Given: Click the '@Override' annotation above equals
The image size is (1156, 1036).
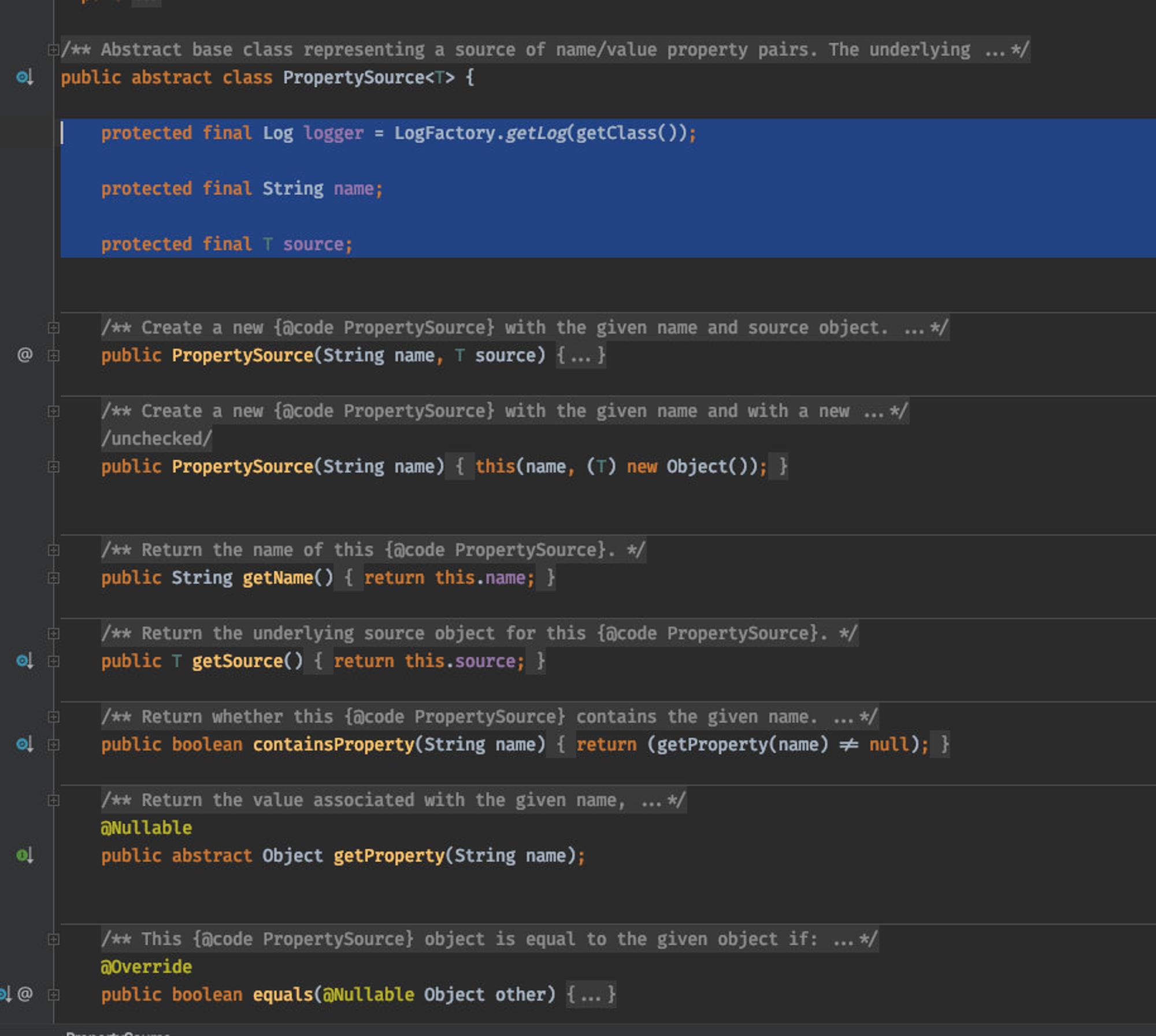Looking at the screenshot, I should (x=146, y=966).
